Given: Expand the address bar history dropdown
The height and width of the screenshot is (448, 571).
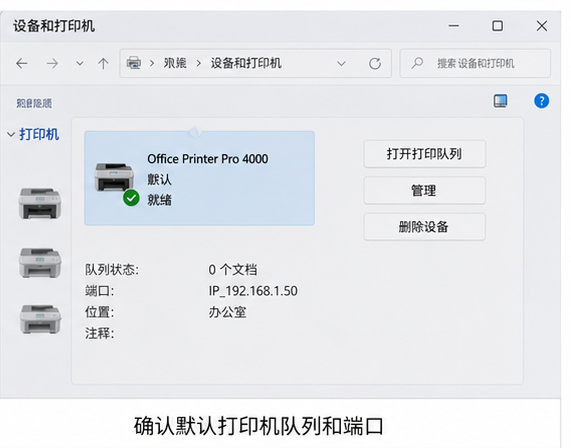Looking at the screenshot, I should (x=341, y=64).
